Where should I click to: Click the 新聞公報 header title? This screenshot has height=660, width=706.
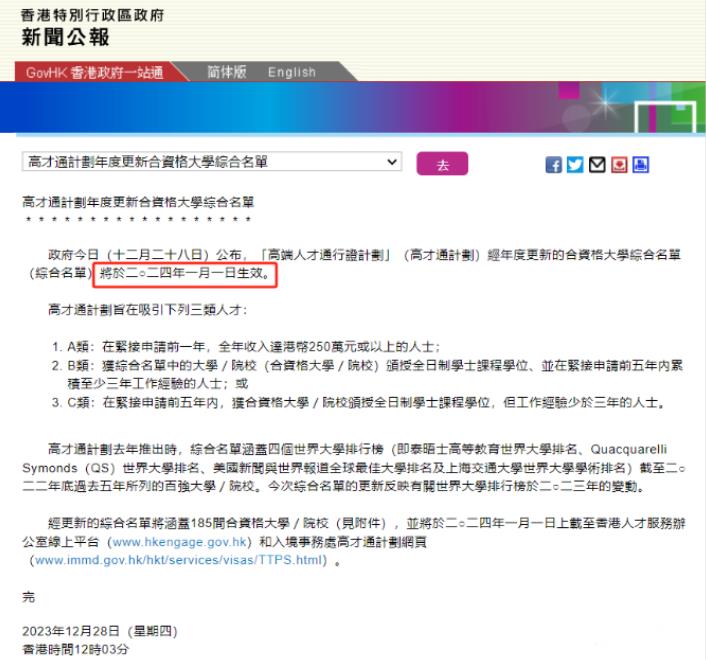click(x=65, y=37)
